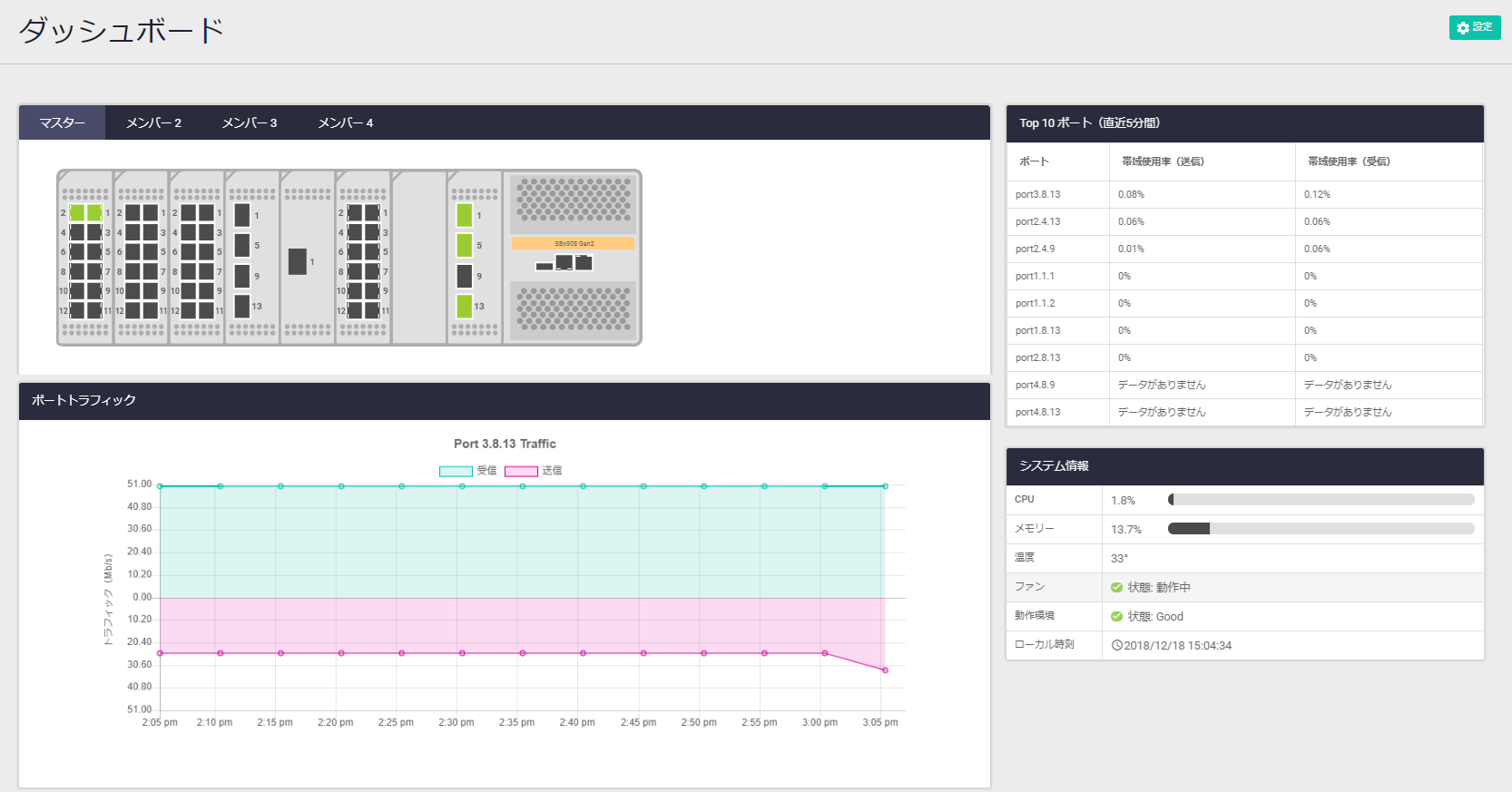Click the lone port 1 on the single-port card
The height and width of the screenshot is (792, 1512).
(x=298, y=261)
